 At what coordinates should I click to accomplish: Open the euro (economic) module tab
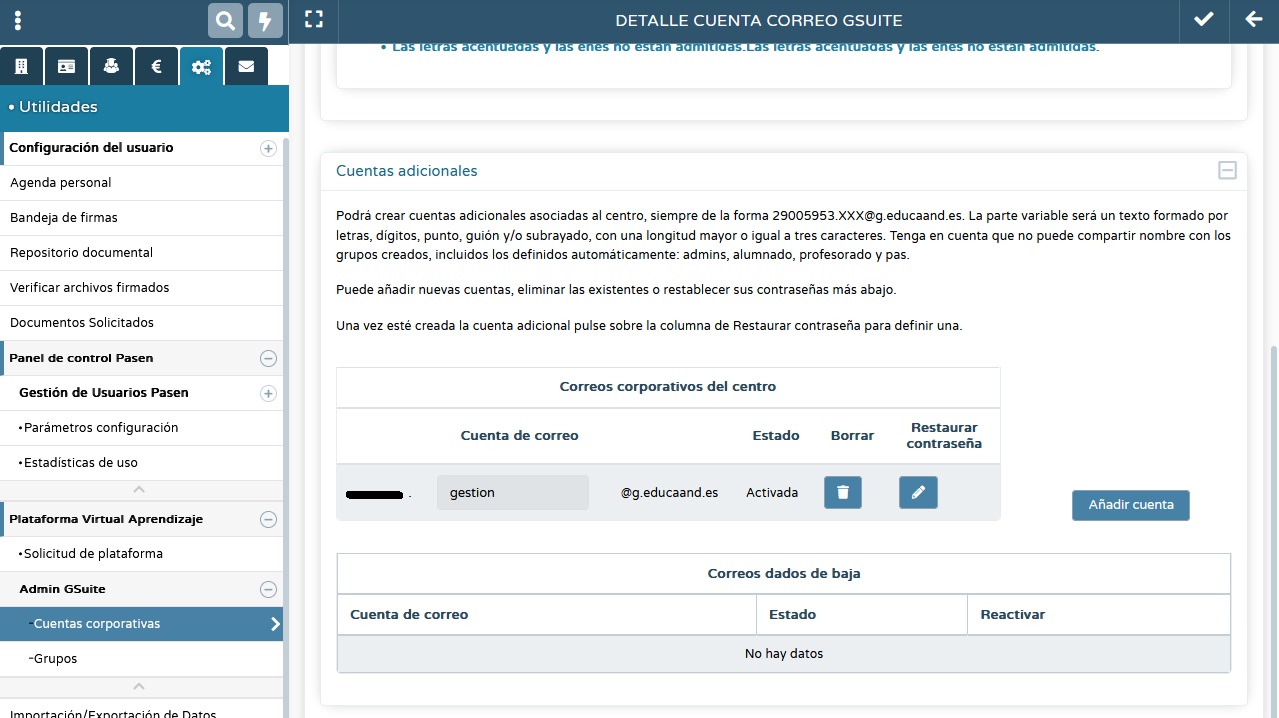click(156, 66)
